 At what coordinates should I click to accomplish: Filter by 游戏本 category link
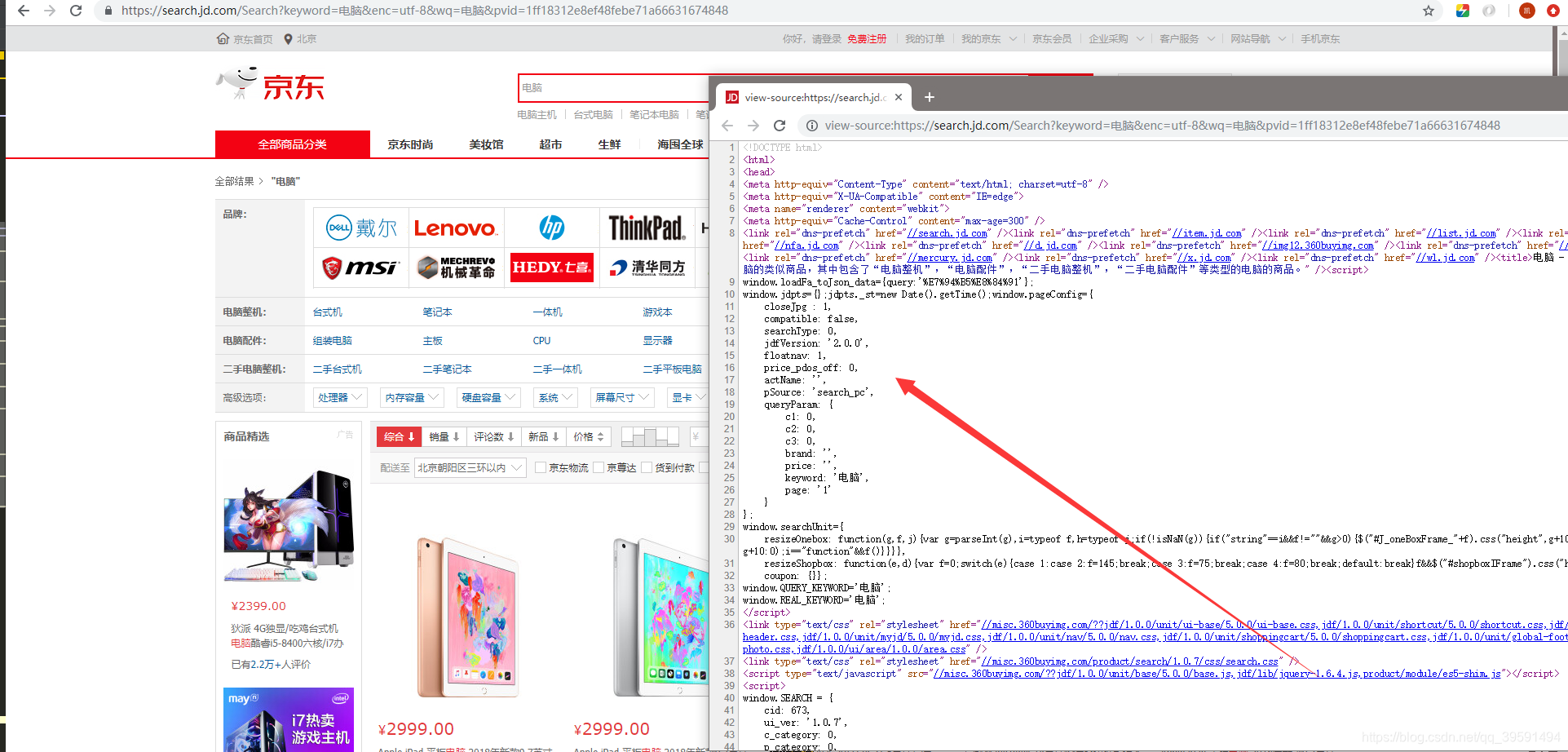(657, 312)
